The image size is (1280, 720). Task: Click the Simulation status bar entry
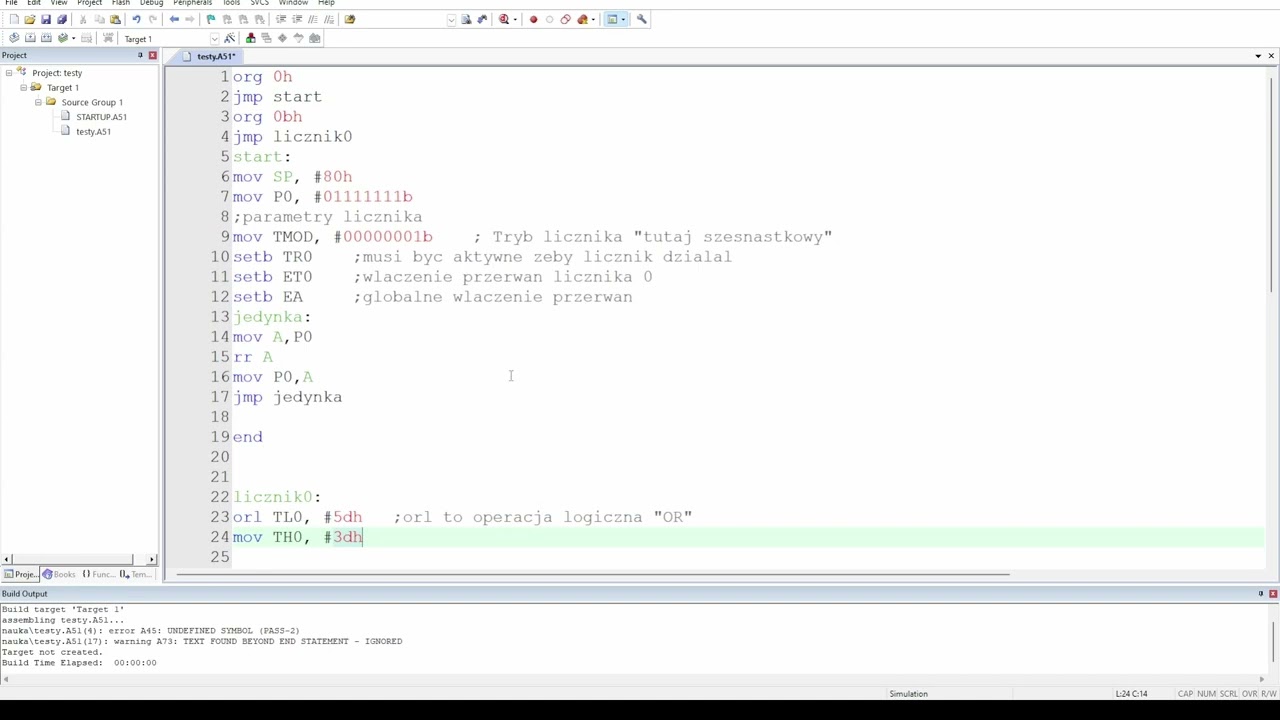pos(908,694)
